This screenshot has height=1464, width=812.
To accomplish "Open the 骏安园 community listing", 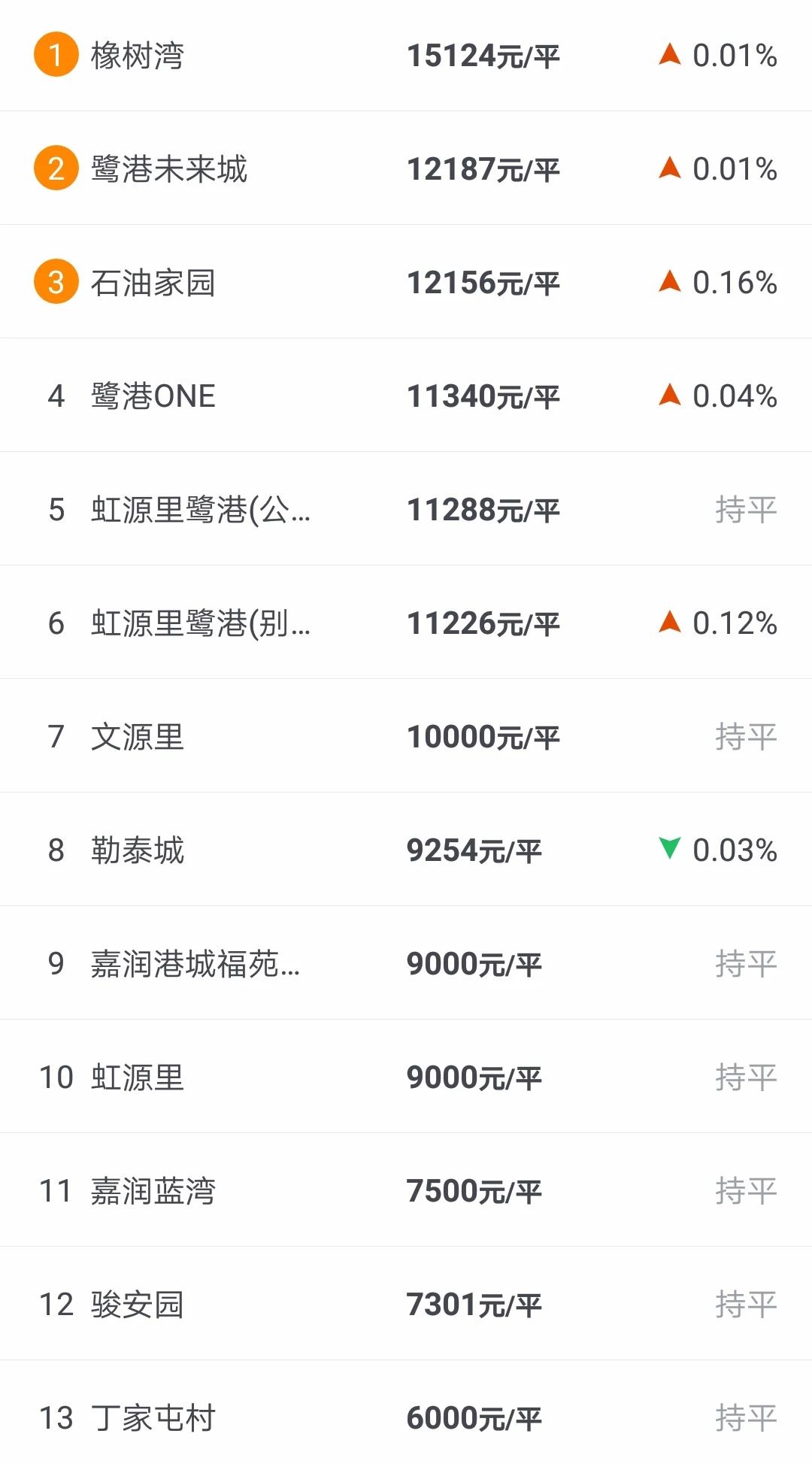I will [x=138, y=1305].
